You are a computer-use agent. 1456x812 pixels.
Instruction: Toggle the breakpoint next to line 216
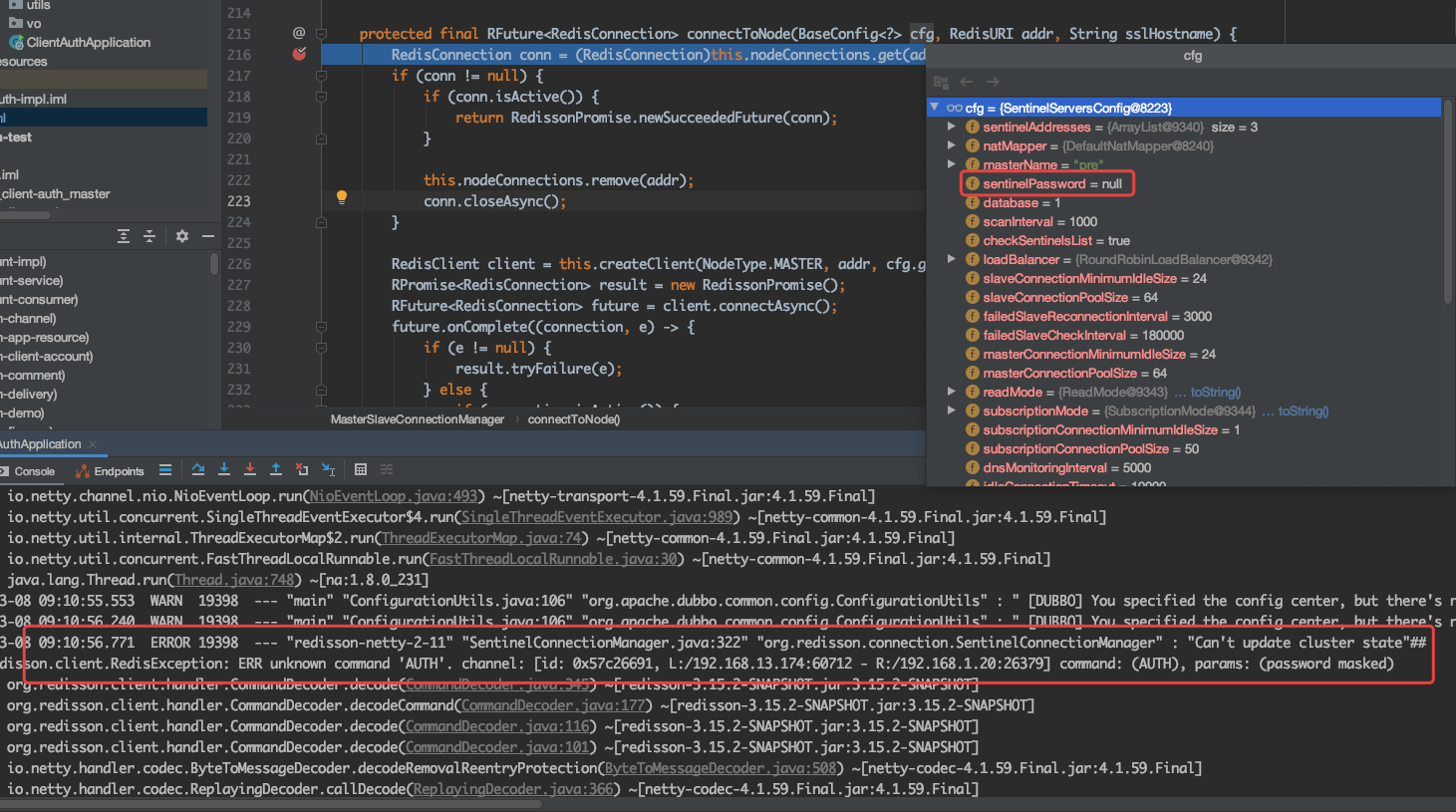299,55
